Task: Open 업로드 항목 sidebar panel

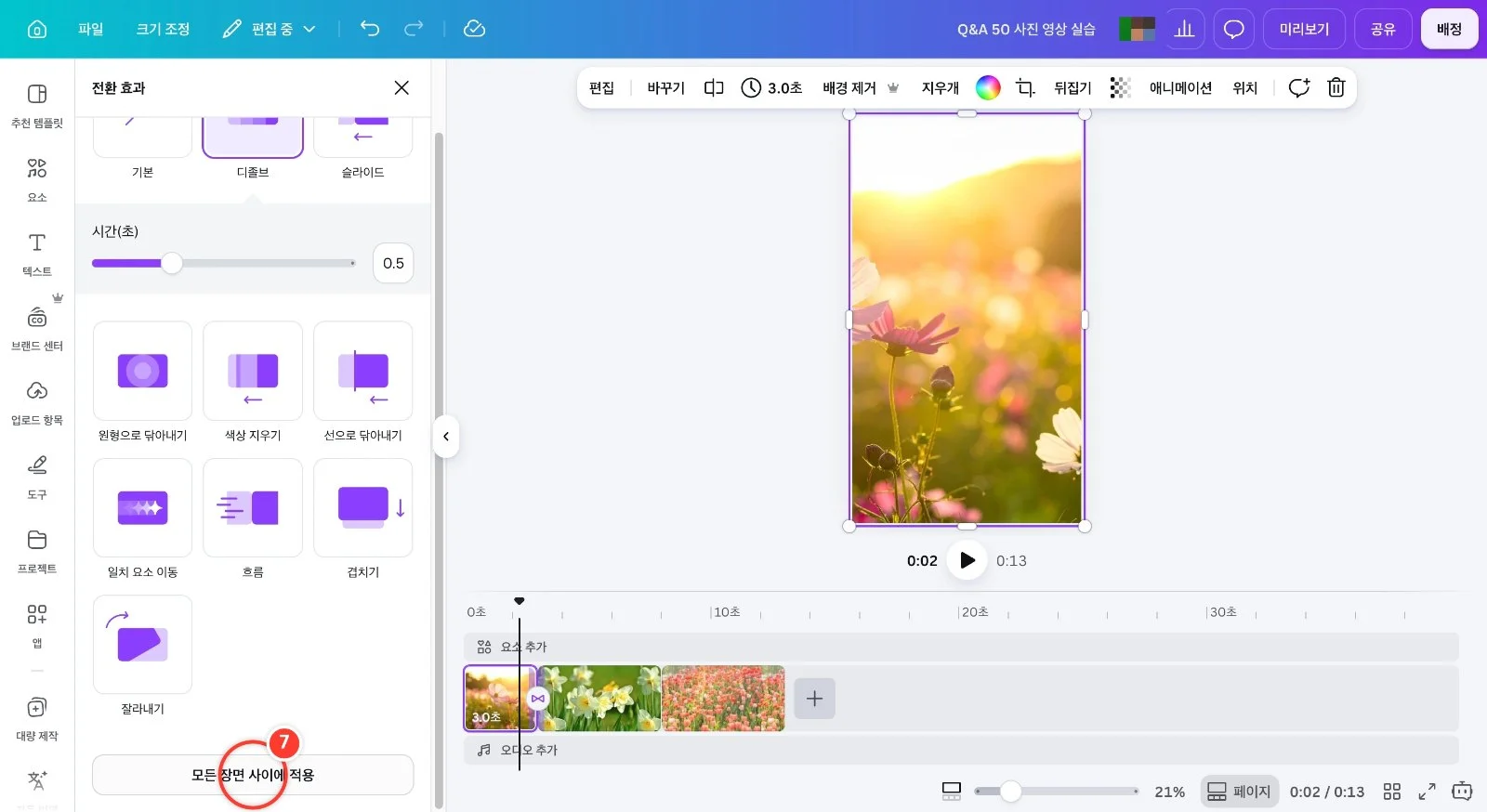Action: point(37,402)
